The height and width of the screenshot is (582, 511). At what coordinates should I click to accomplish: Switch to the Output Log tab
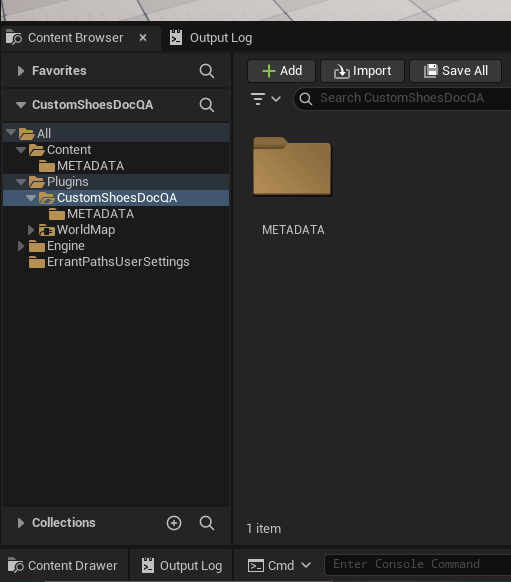point(211,38)
